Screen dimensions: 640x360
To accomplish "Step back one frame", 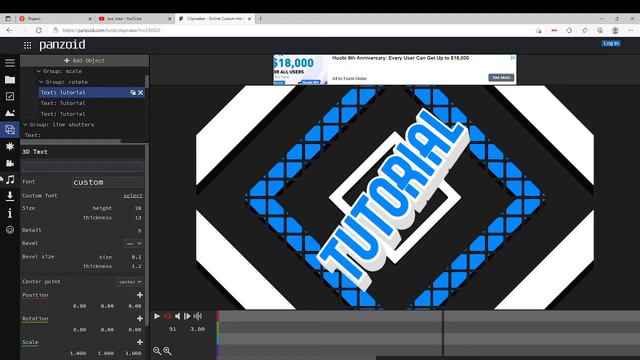I will 178,316.
